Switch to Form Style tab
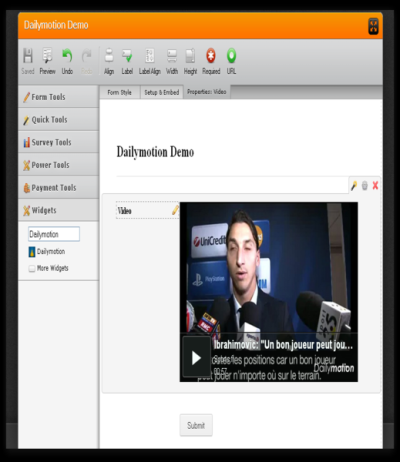 click(120, 92)
